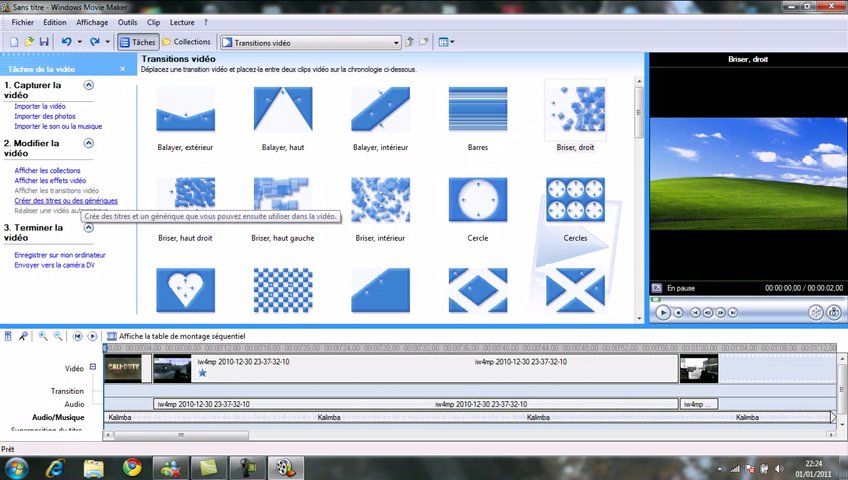Open the Fichier menu
848x480 pixels.
[x=22, y=21]
